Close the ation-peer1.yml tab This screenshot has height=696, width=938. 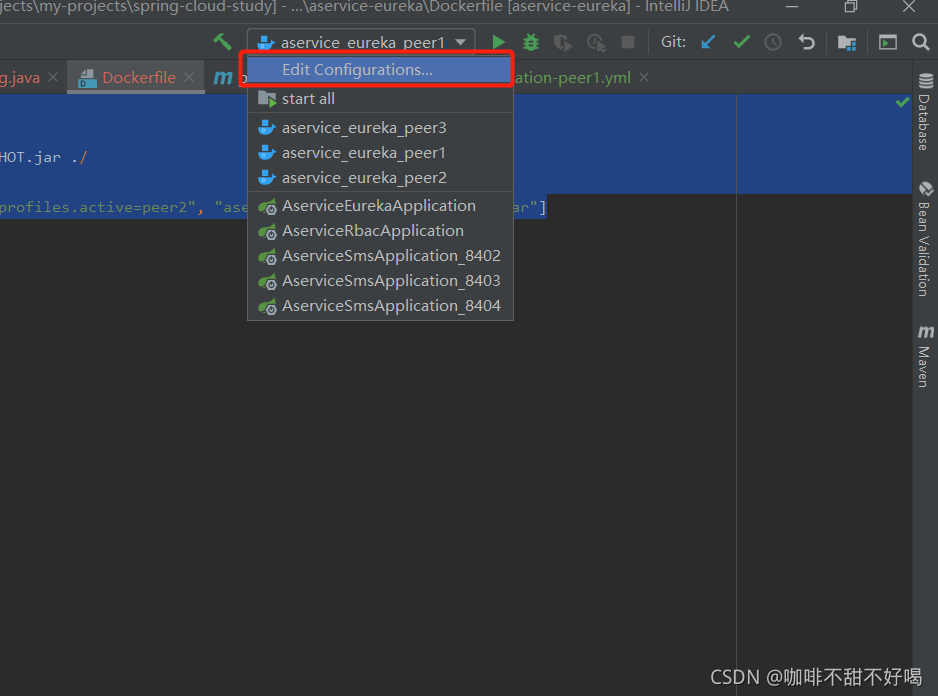pos(644,77)
